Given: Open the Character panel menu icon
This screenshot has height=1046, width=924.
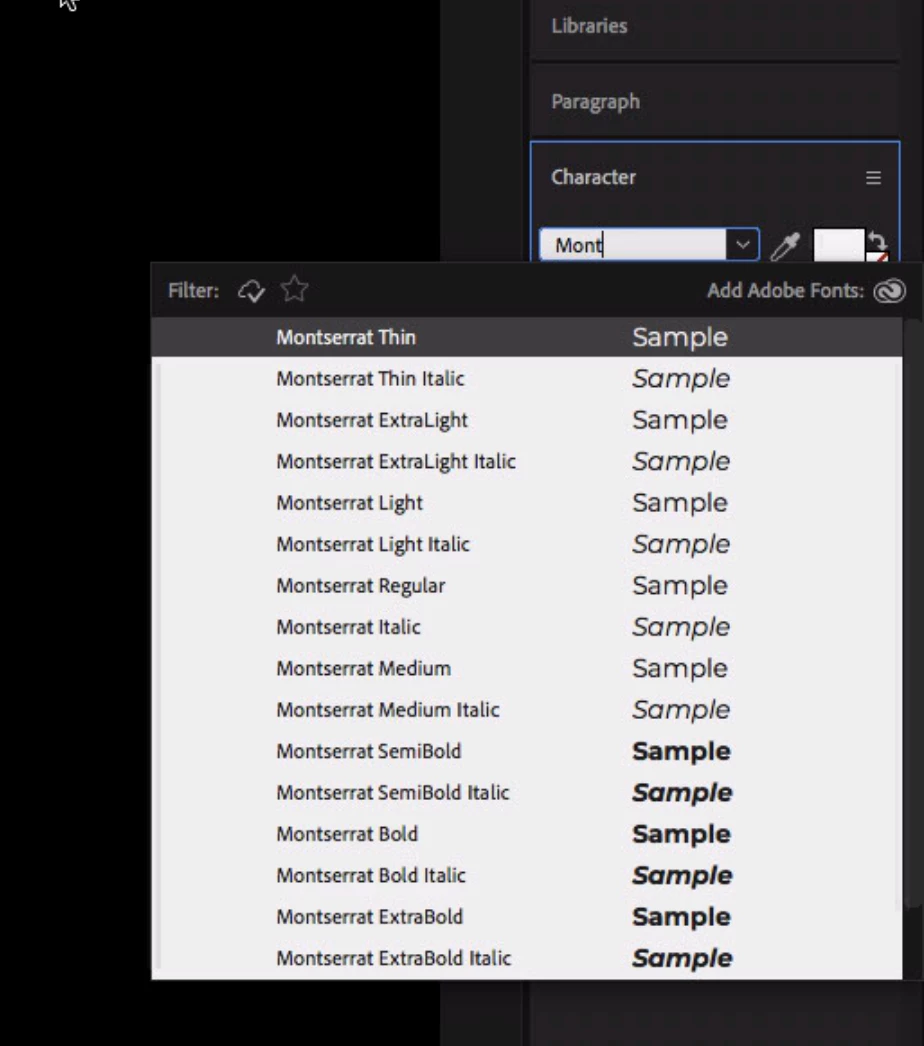Looking at the screenshot, I should click(873, 177).
